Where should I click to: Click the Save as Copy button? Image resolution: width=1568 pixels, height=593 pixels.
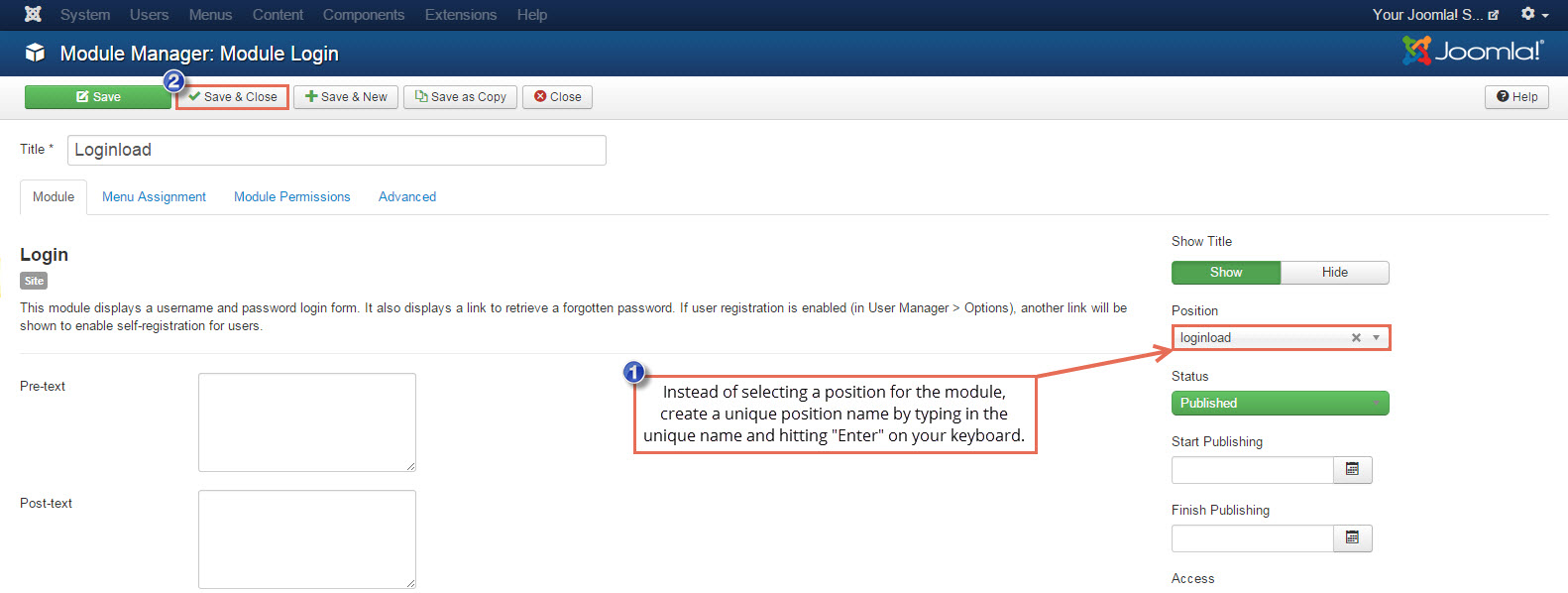tap(460, 97)
